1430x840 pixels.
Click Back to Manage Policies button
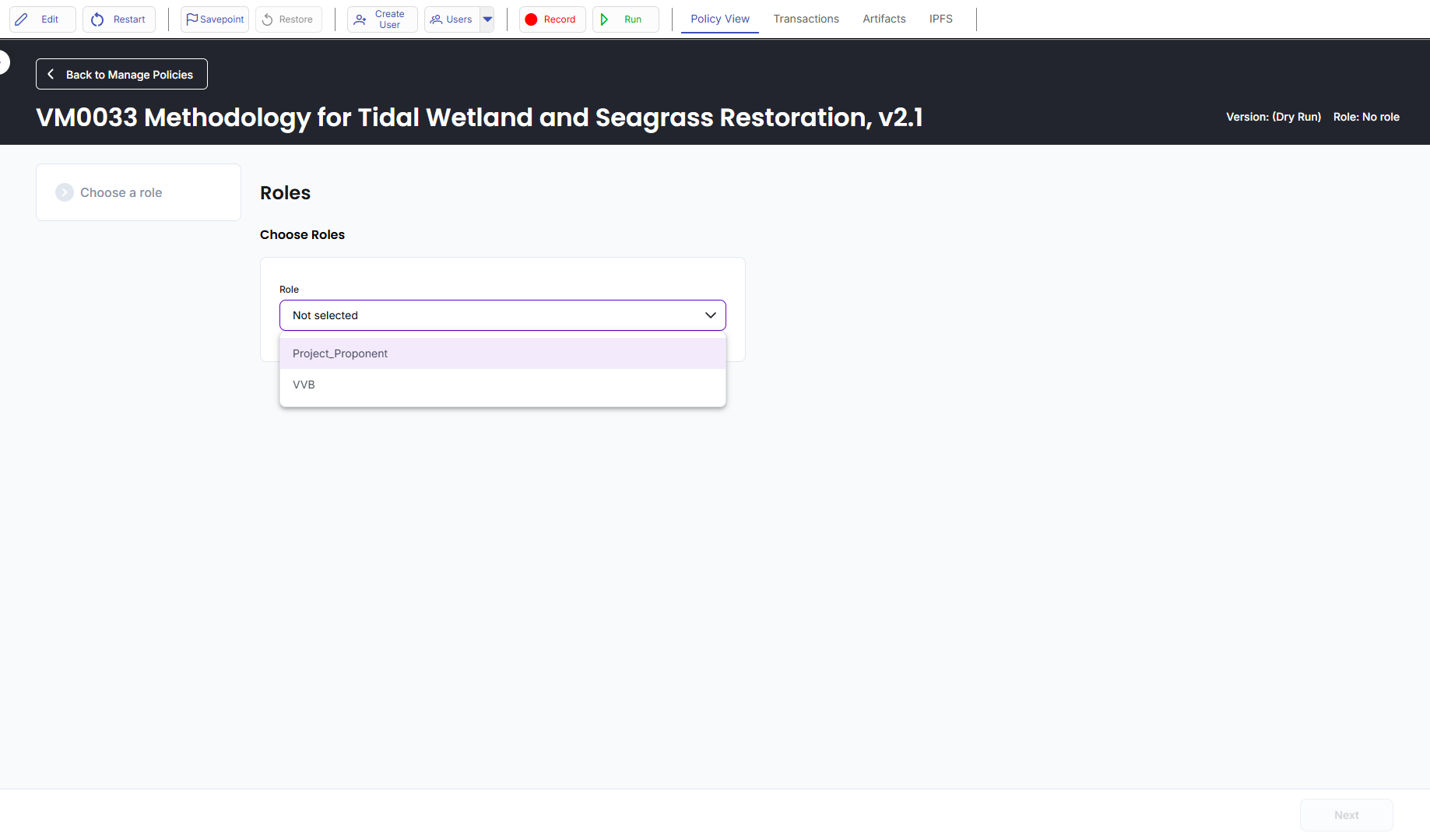point(121,74)
